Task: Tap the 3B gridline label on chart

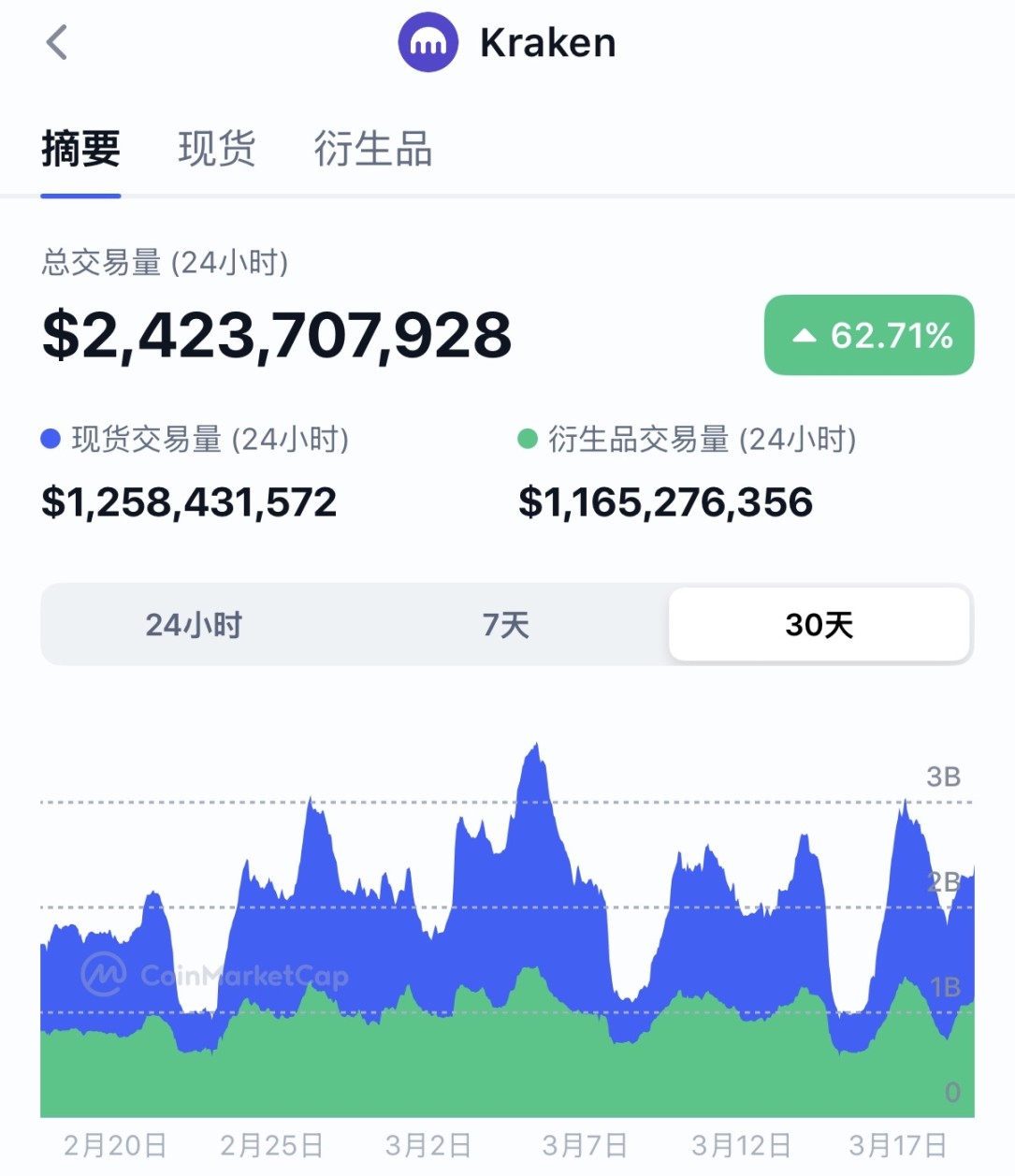Action: point(943,777)
